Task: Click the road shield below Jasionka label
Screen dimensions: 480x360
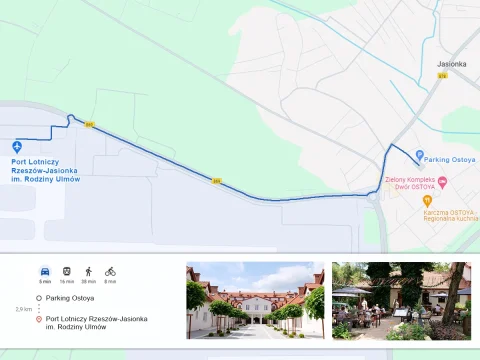Action: [x=442, y=76]
